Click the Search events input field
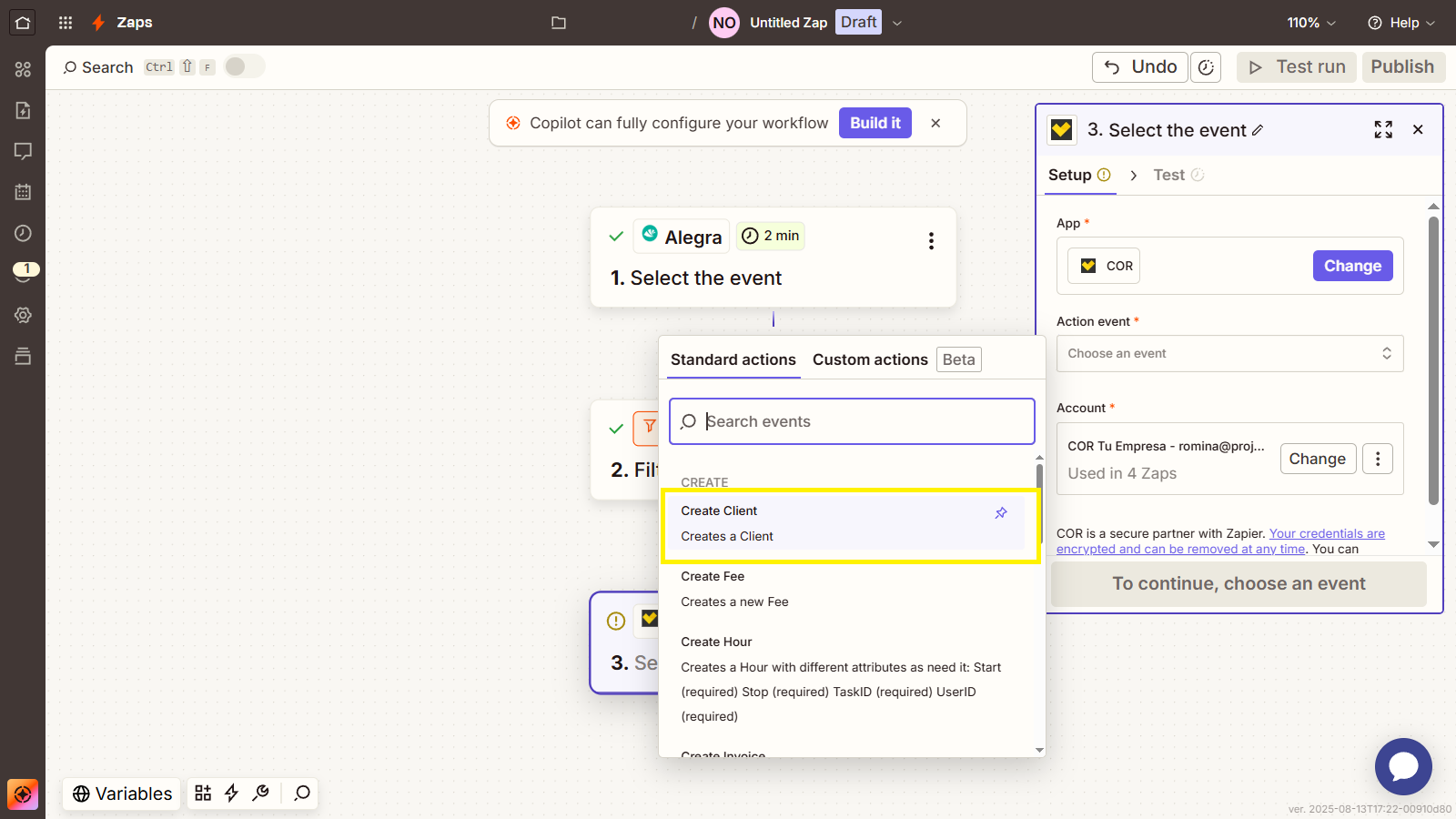Image resolution: width=1456 pixels, height=819 pixels. tap(852, 421)
